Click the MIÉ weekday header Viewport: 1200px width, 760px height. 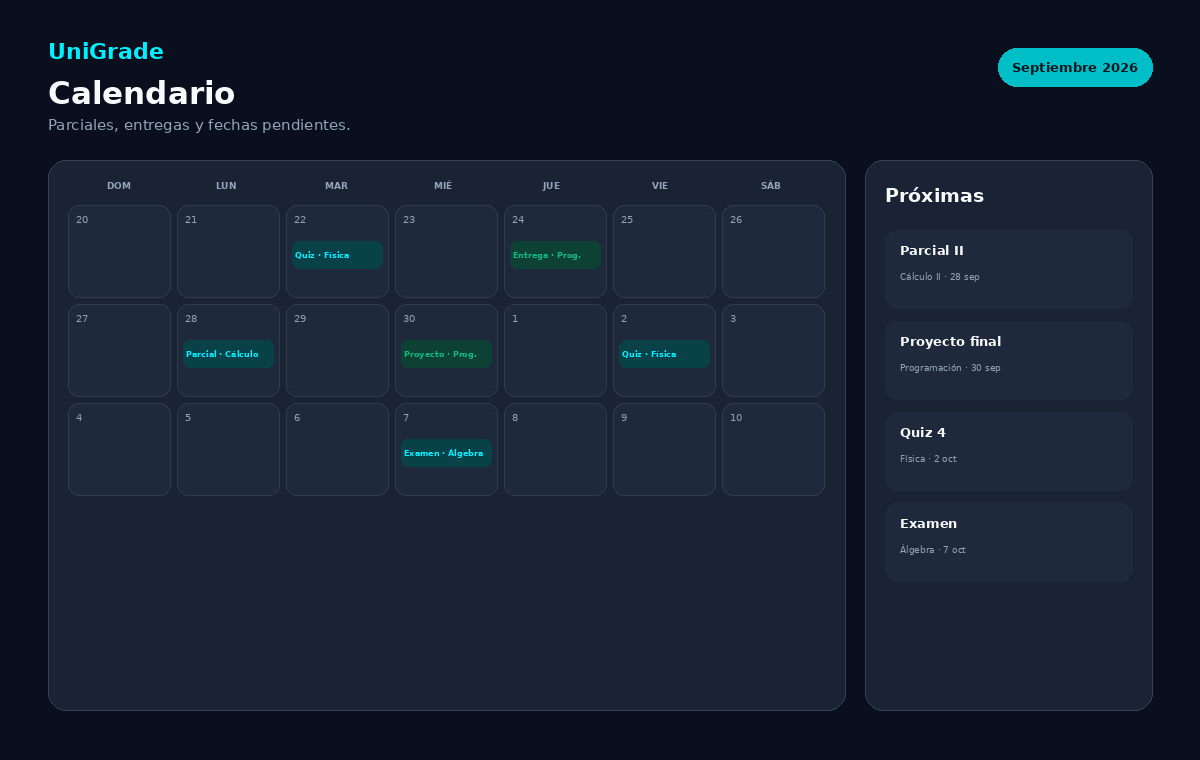(443, 186)
